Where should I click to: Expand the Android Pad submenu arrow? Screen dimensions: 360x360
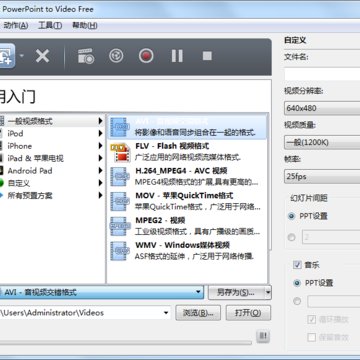point(100,171)
